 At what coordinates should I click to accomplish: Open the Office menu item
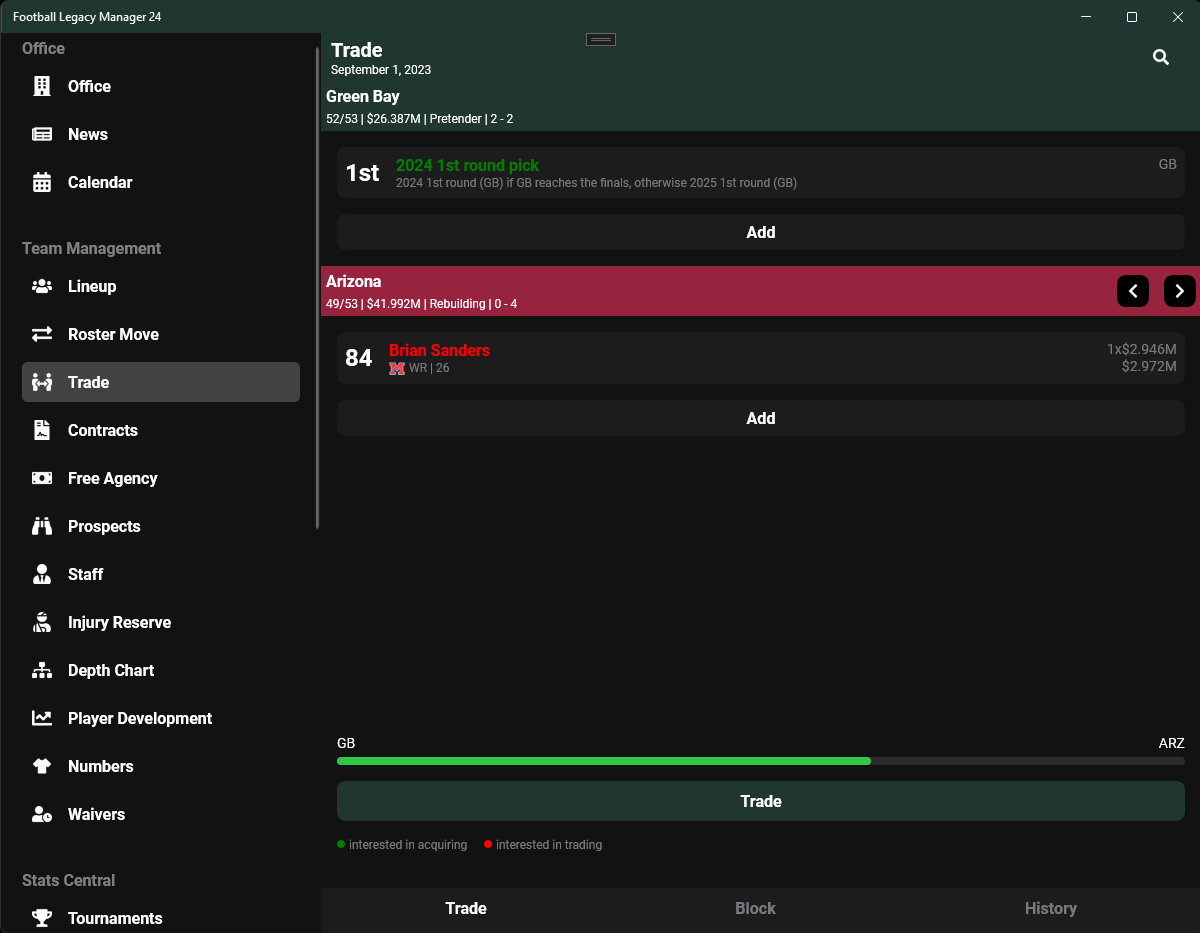[161, 86]
